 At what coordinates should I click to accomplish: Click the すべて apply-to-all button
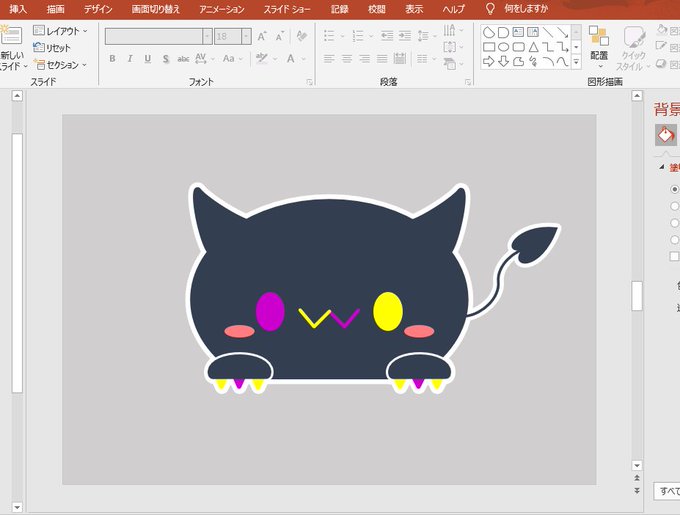(667, 491)
